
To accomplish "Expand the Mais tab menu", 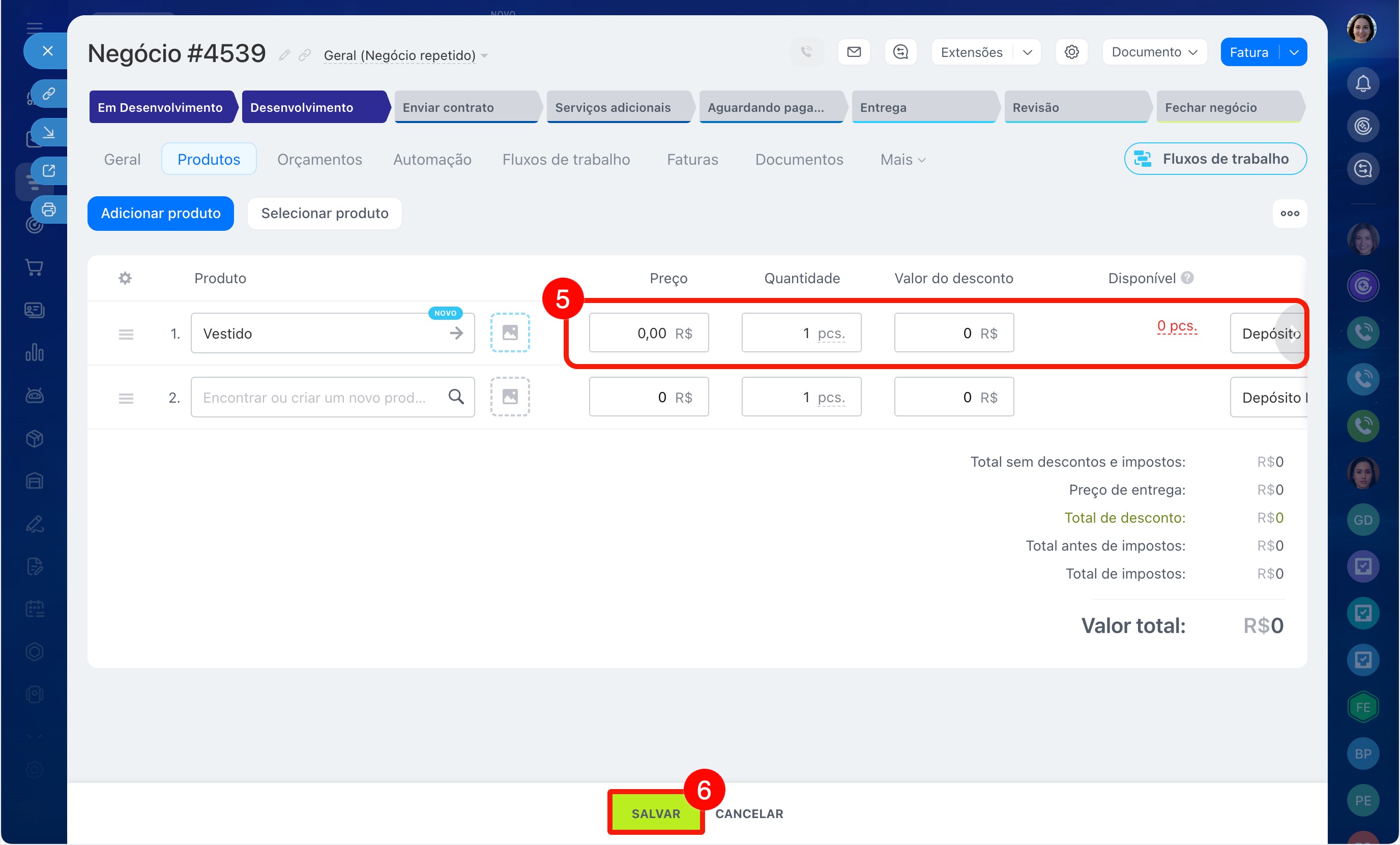I will (902, 160).
